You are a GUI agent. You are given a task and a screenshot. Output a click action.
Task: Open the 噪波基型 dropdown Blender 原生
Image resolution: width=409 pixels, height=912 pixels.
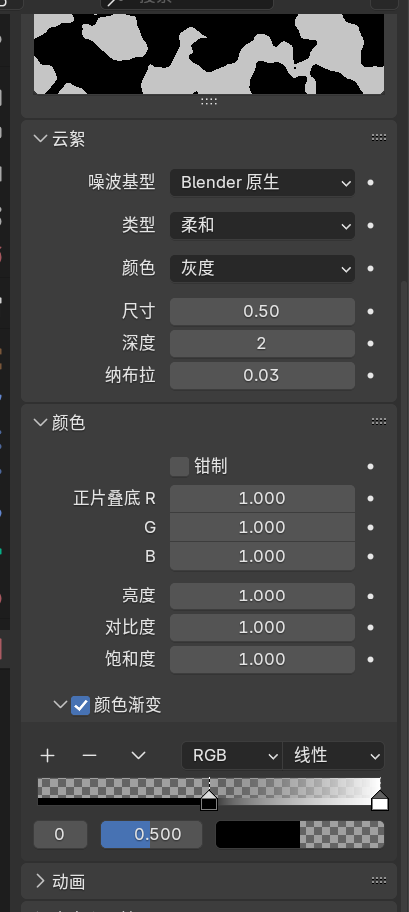(262, 183)
